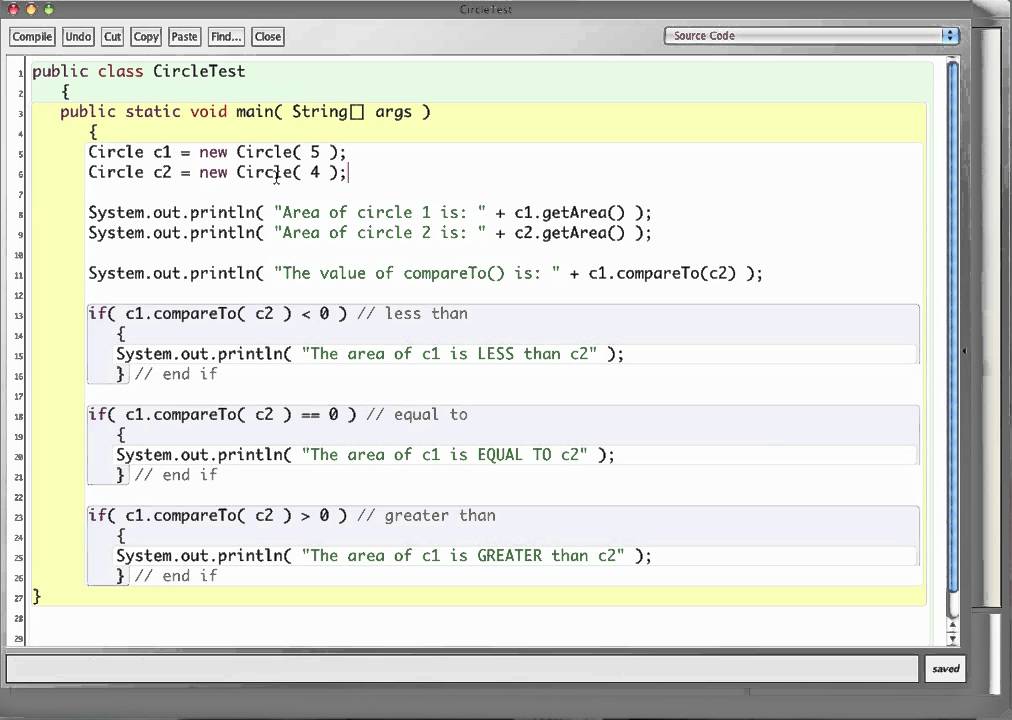Click line number 13 in the margin
Viewport: 1012px width, 720px height.
point(19,315)
